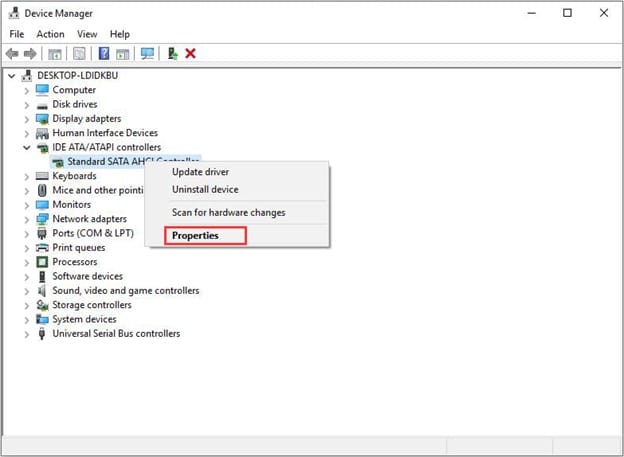This screenshot has width=624, height=457.
Task: Click the System devices folder icon
Action: (x=42, y=319)
